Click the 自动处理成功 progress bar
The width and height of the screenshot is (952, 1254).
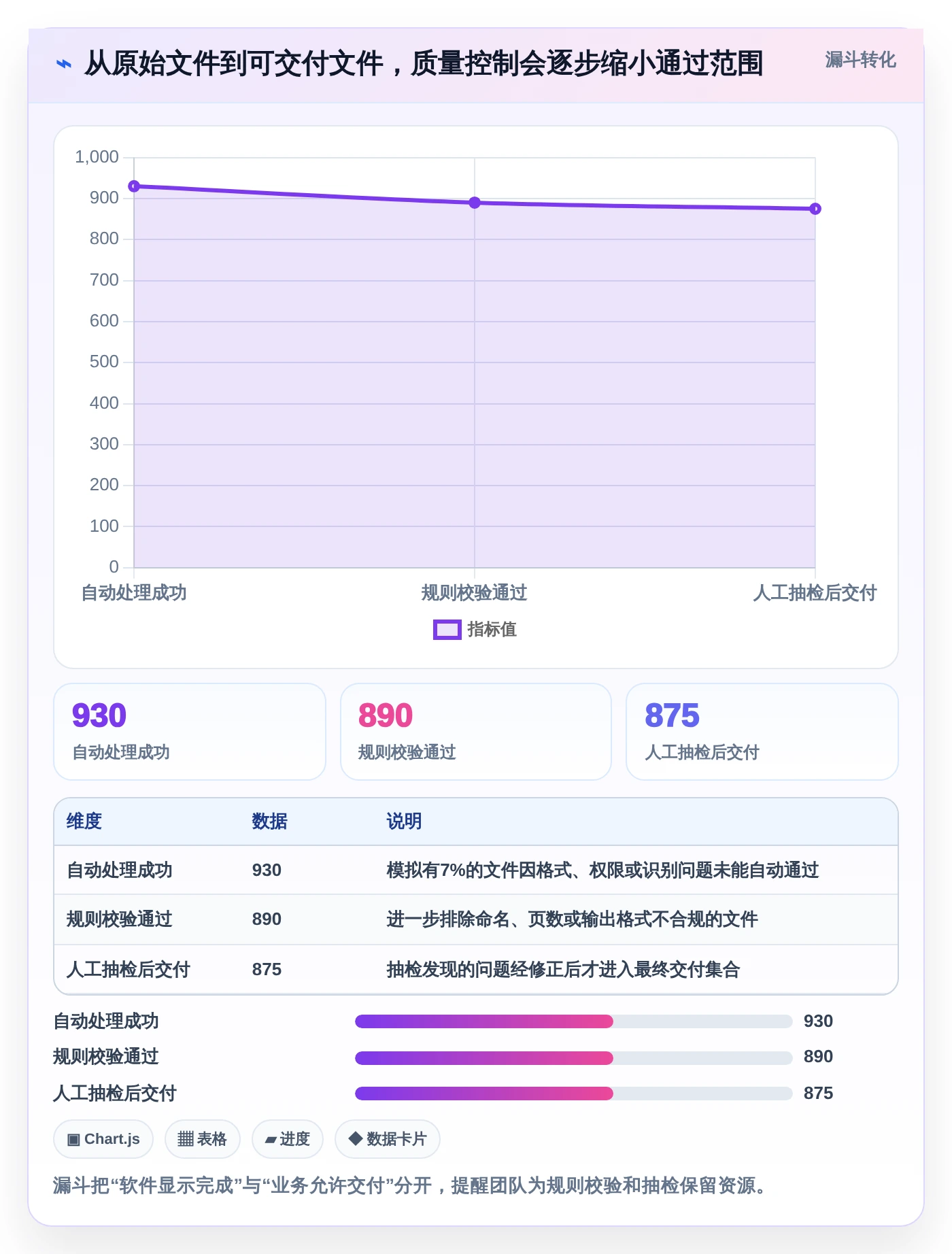573,1021
